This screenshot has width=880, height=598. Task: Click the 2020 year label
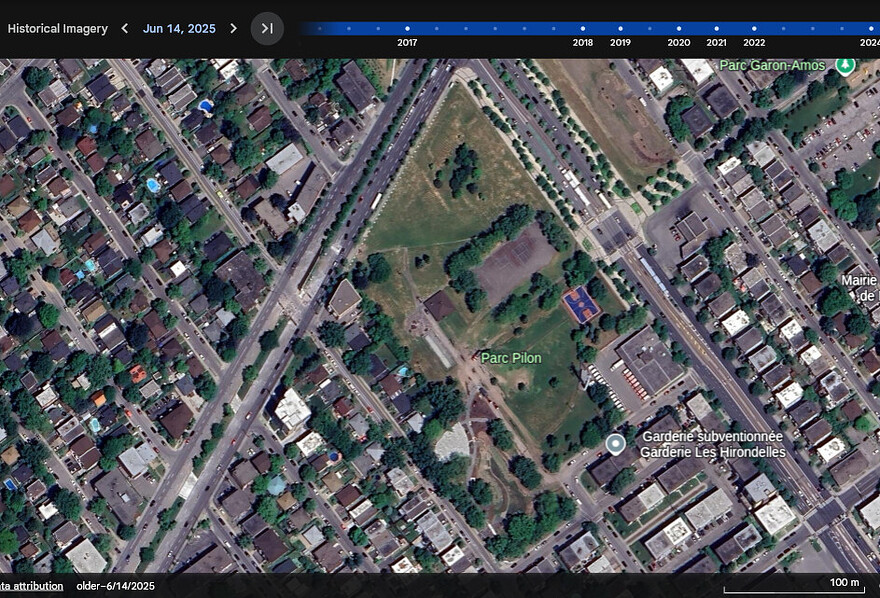coord(679,43)
